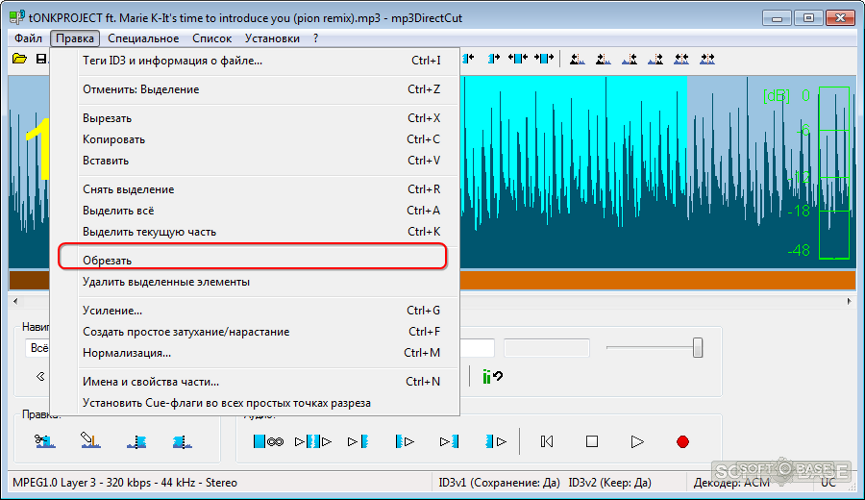Click the third icon in the audio playback panel
This screenshot has height=500, width=865.
[357, 442]
